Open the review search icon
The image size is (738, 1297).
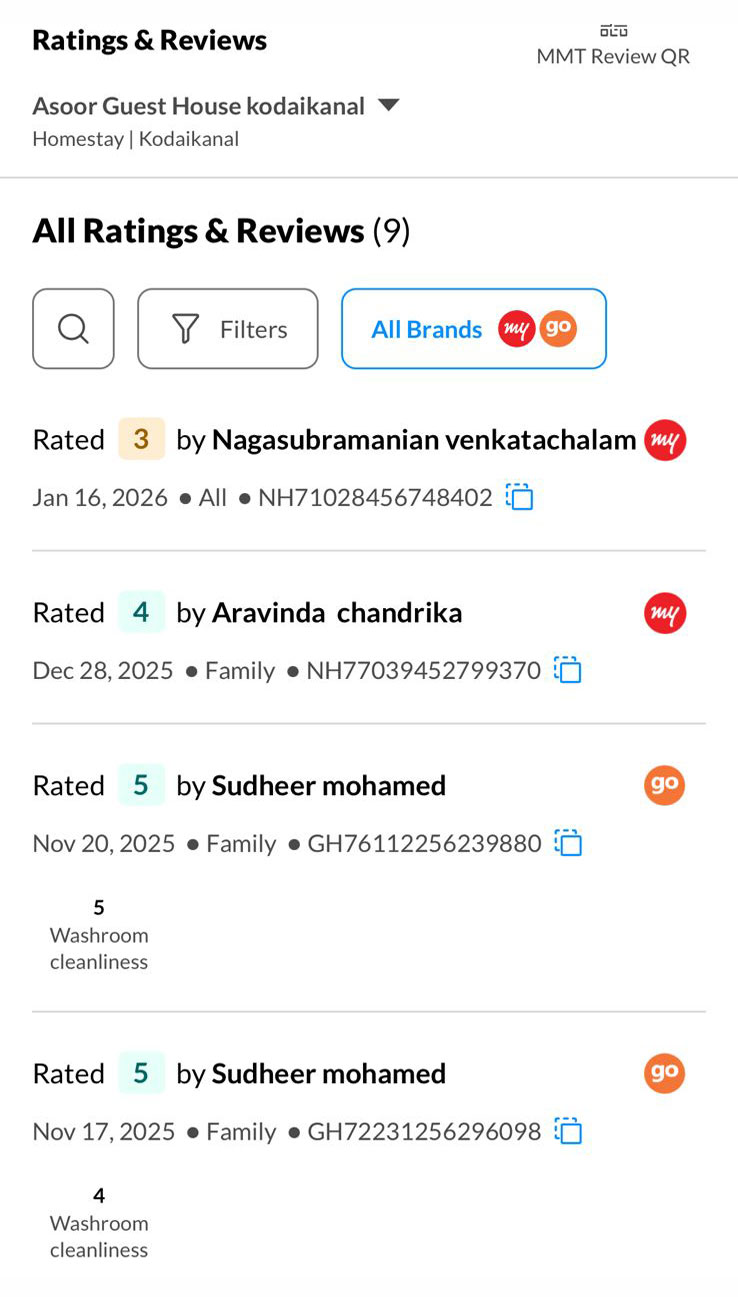click(73, 329)
